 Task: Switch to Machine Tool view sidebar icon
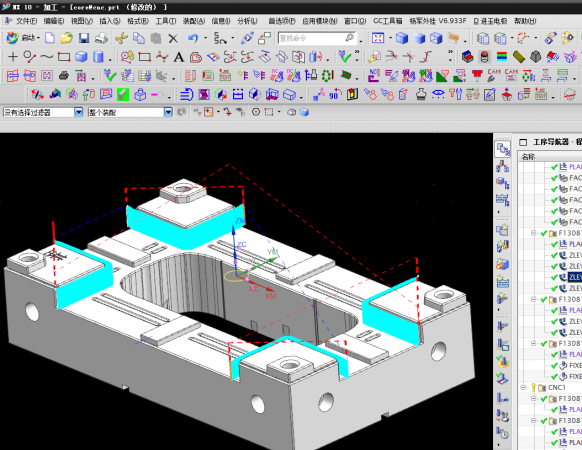503,166
